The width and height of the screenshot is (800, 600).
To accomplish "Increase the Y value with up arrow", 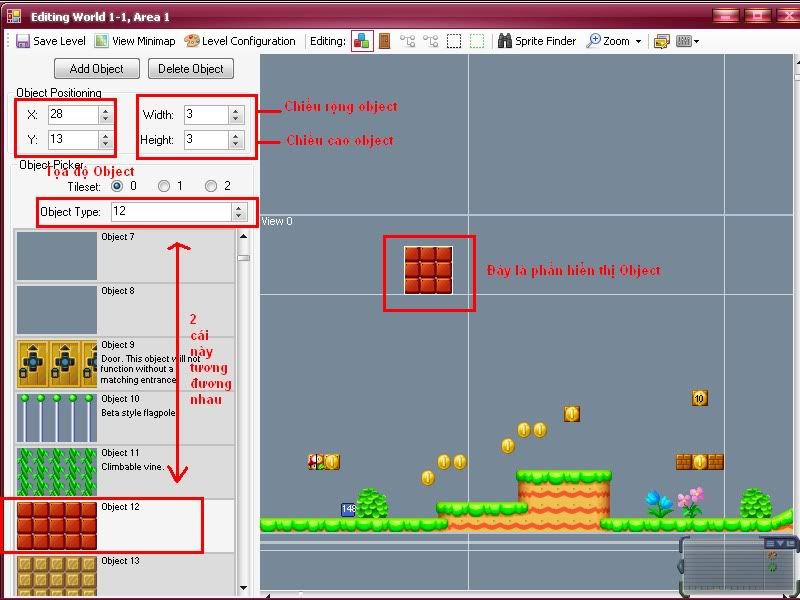I will [106, 135].
